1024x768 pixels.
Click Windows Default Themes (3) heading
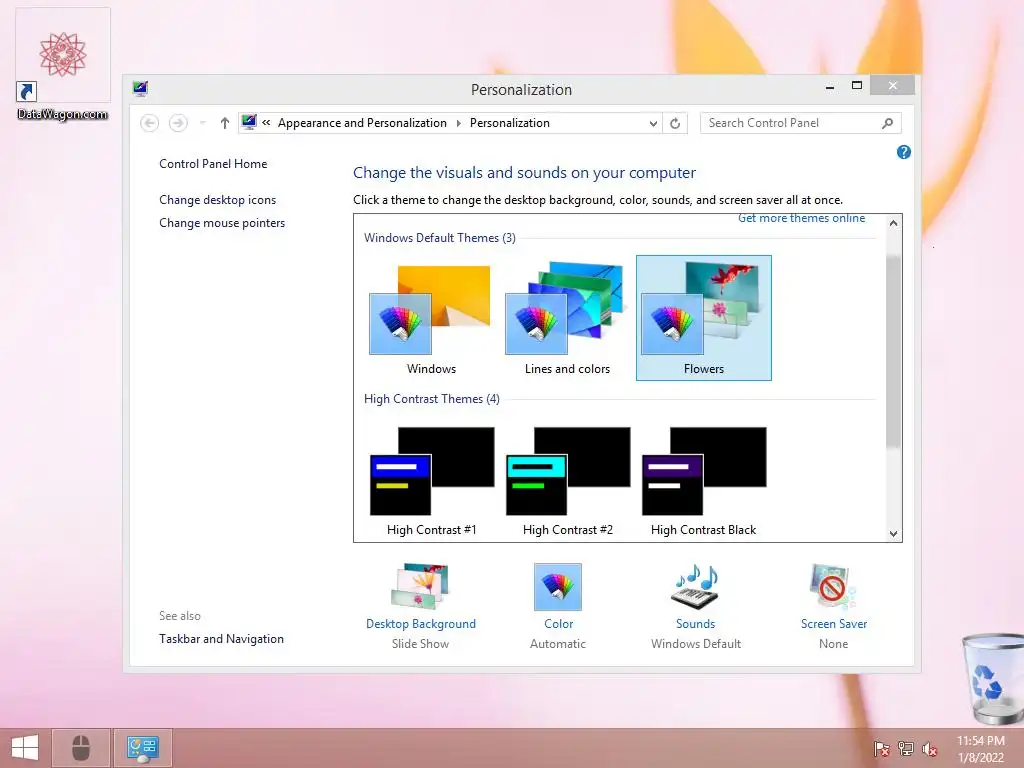click(x=440, y=238)
